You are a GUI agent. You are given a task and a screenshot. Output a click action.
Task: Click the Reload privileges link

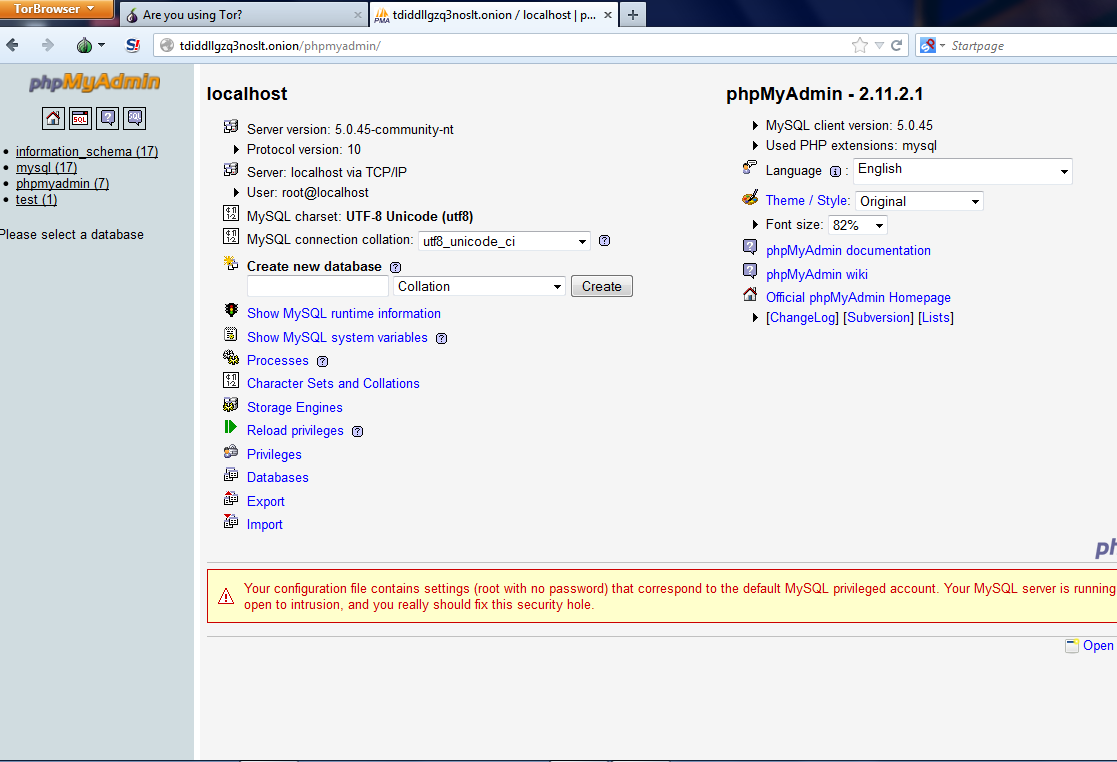pos(295,431)
